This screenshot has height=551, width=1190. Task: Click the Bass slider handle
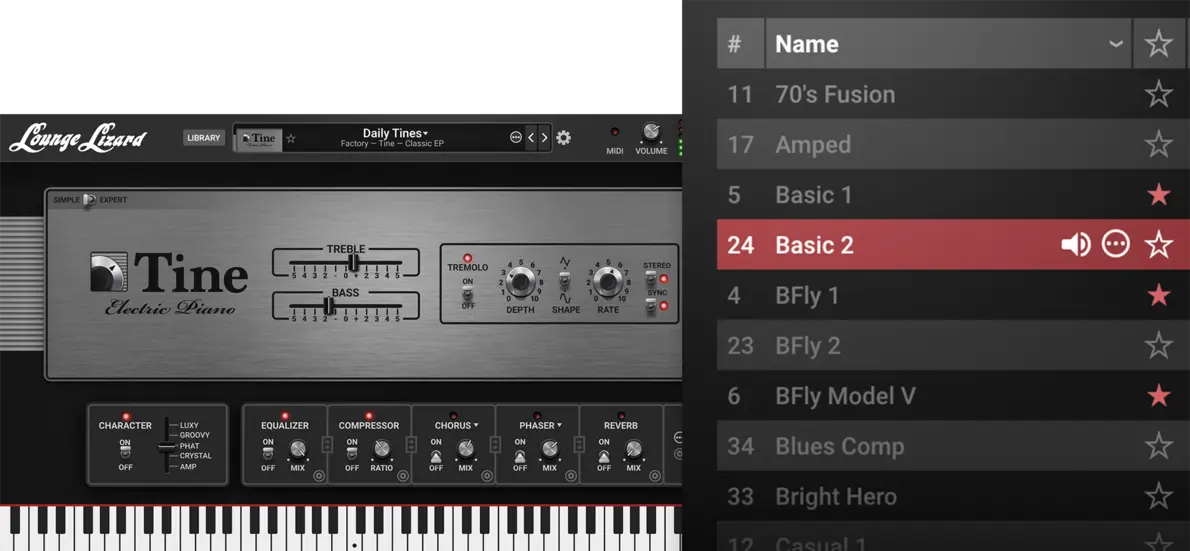(329, 306)
